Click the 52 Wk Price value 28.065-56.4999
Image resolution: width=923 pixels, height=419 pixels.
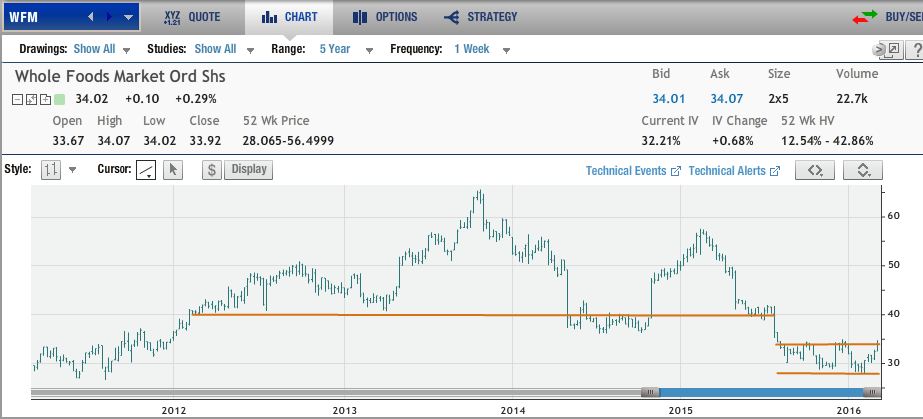(x=288, y=141)
